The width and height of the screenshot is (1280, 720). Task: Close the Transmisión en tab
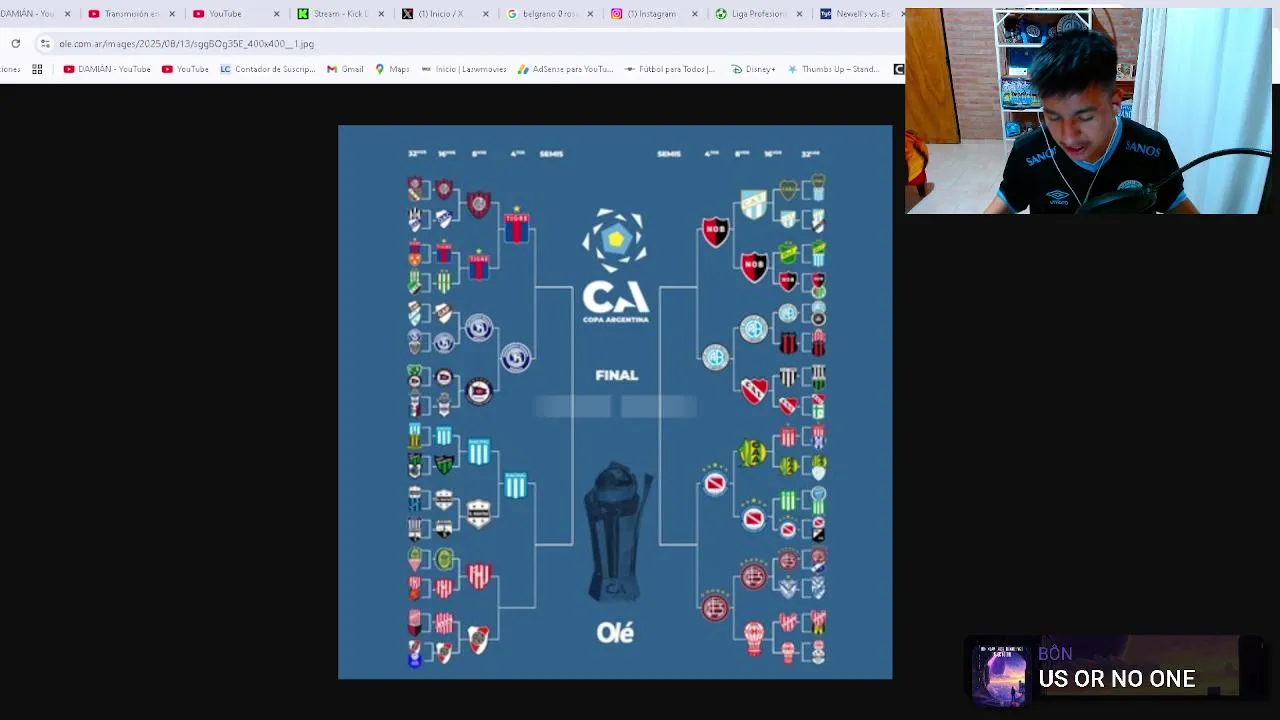point(173,14)
